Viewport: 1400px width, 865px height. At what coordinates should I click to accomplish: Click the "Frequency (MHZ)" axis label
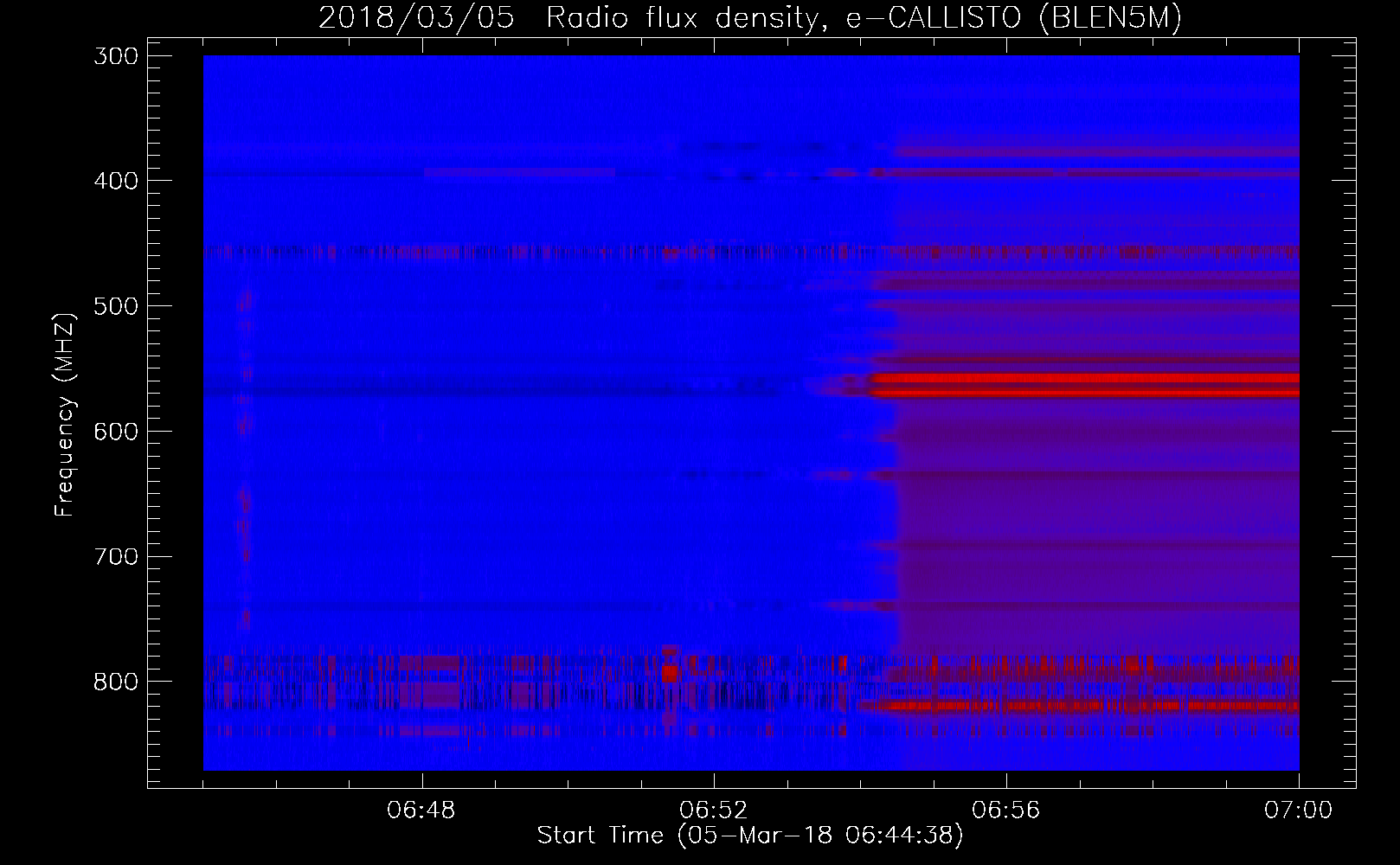click(65, 414)
